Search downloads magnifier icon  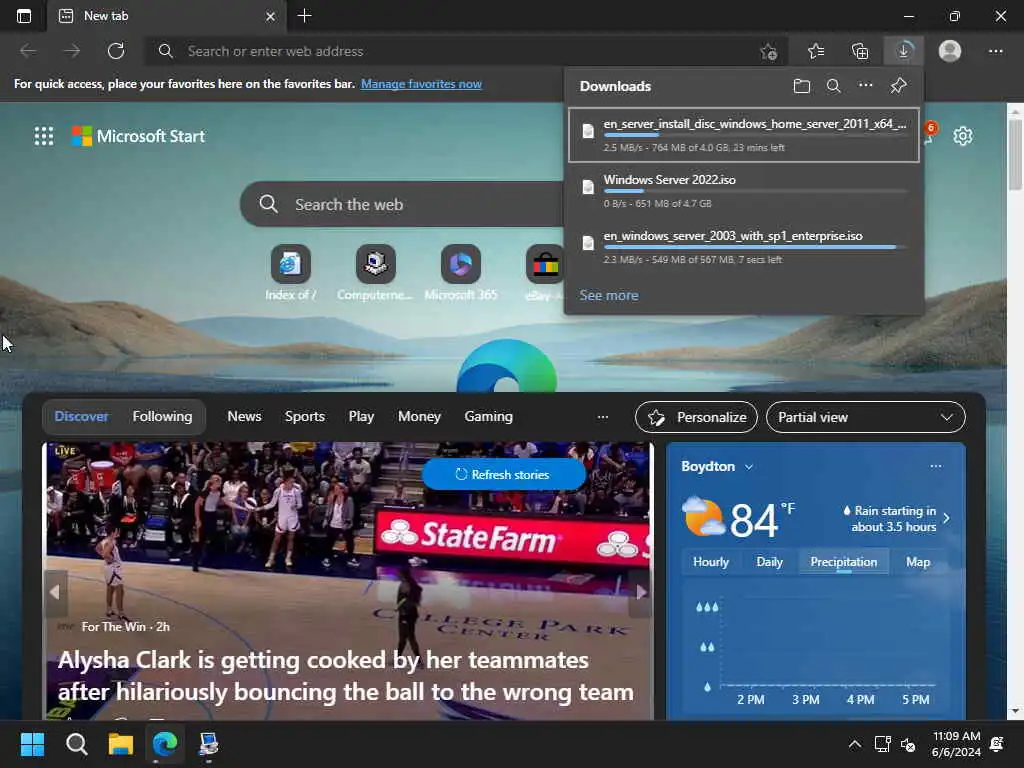click(x=833, y=86)
